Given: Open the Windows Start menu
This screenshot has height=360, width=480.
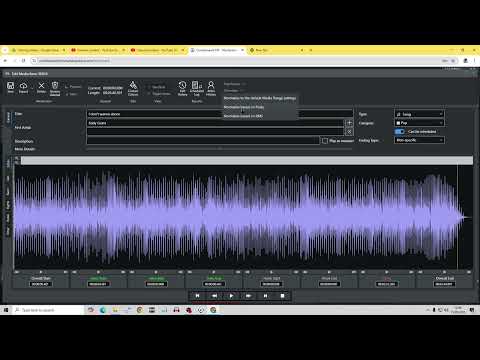Looking at the screenshot, I should 6,310.
